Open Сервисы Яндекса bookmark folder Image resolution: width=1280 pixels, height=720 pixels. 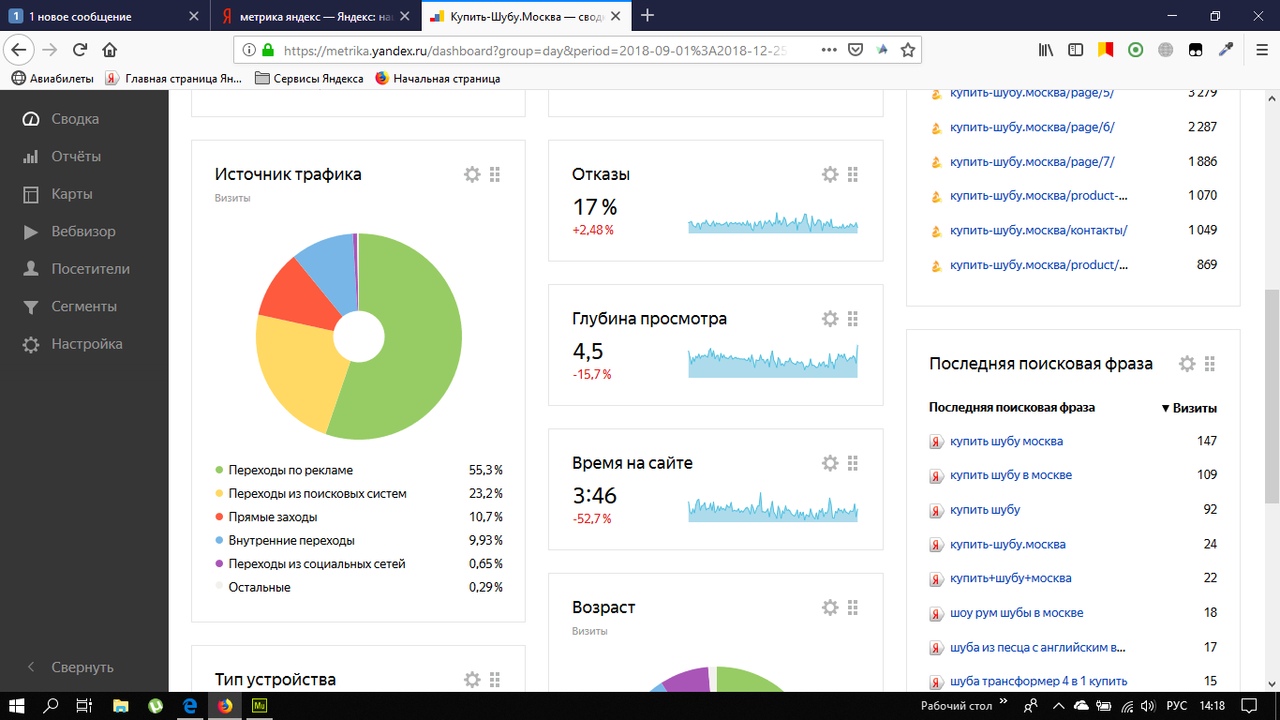tap(309, 78)
